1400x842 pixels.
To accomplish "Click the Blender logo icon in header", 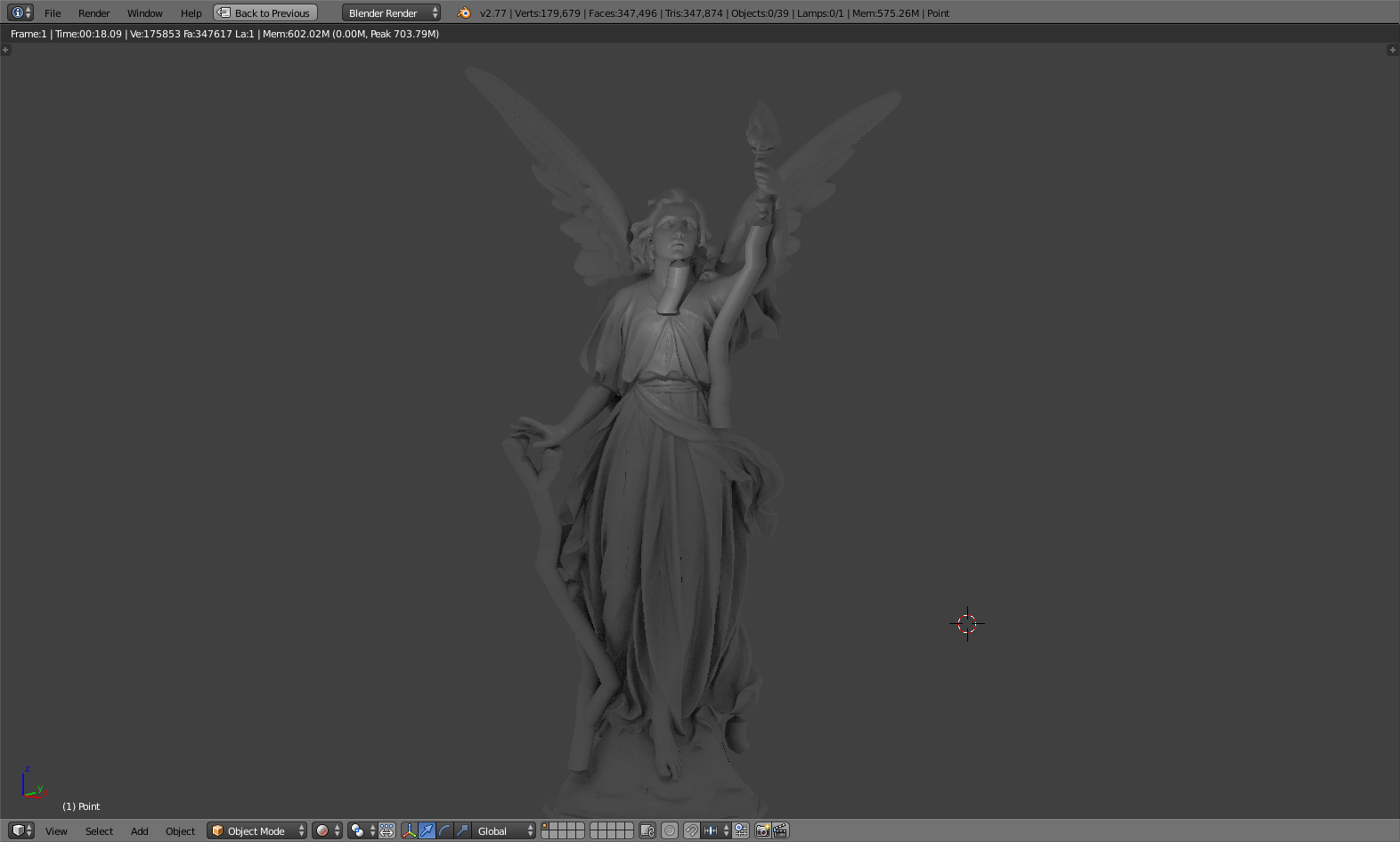I will click(x=464, y=12).
